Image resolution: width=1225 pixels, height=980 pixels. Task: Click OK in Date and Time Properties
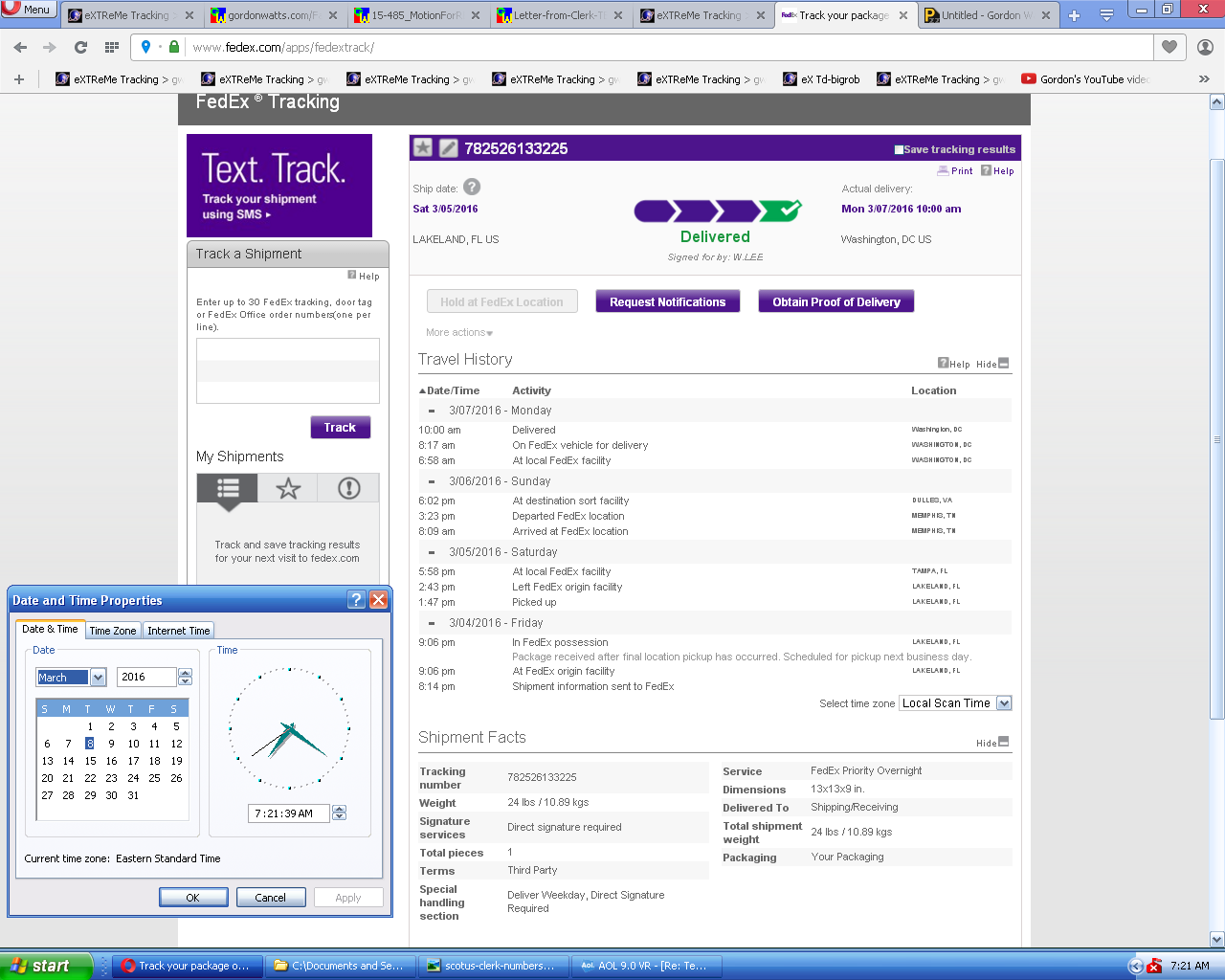pos(193,898)
